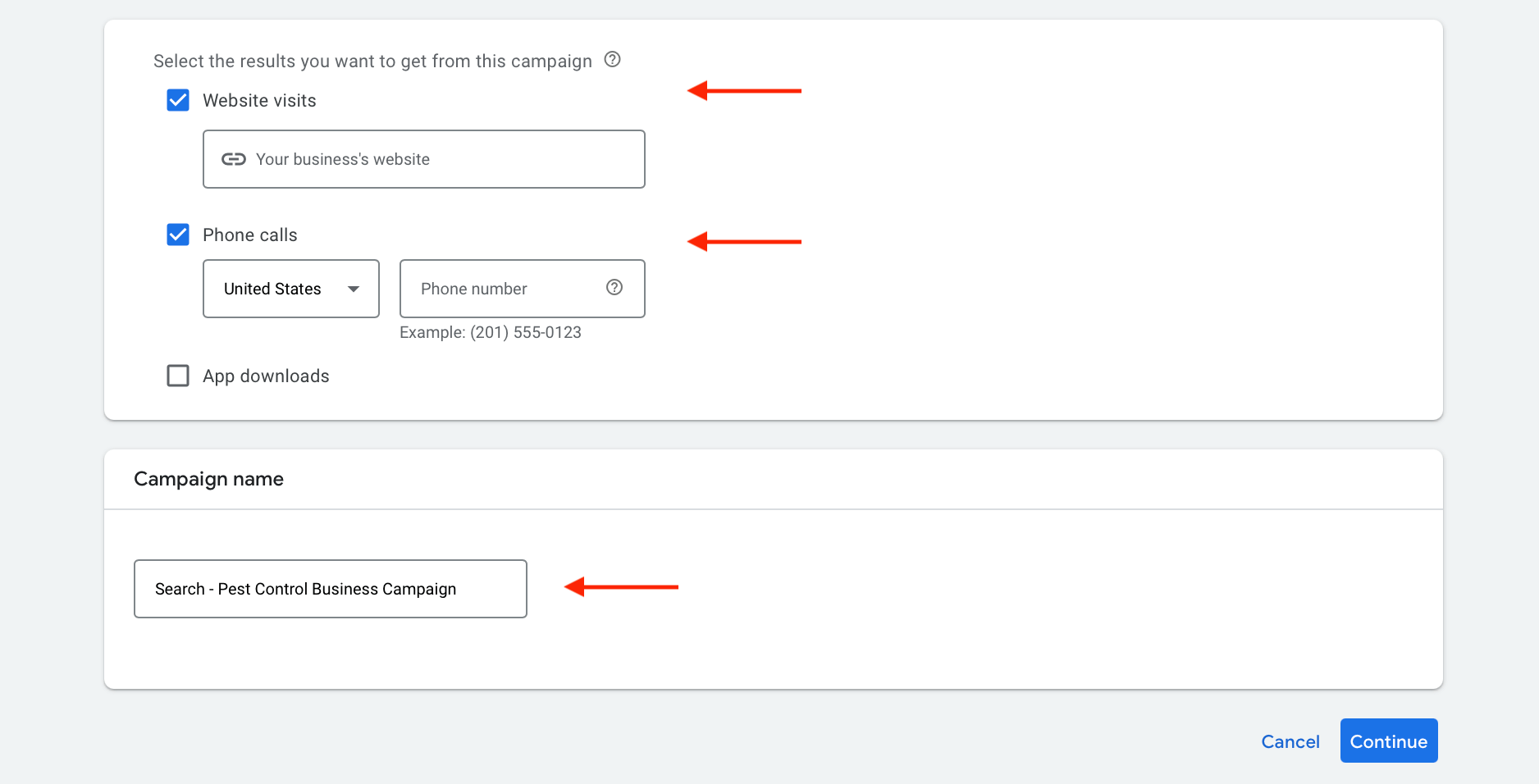The image size is (1539, 784).
Task: Click the Website visits label text
Action: point(258,100)
